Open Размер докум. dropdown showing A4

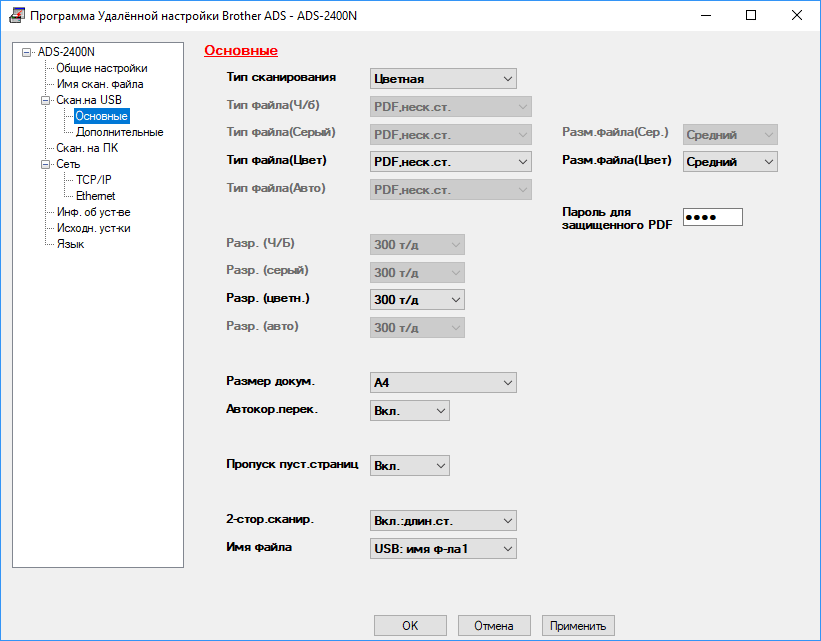[443, 382]
